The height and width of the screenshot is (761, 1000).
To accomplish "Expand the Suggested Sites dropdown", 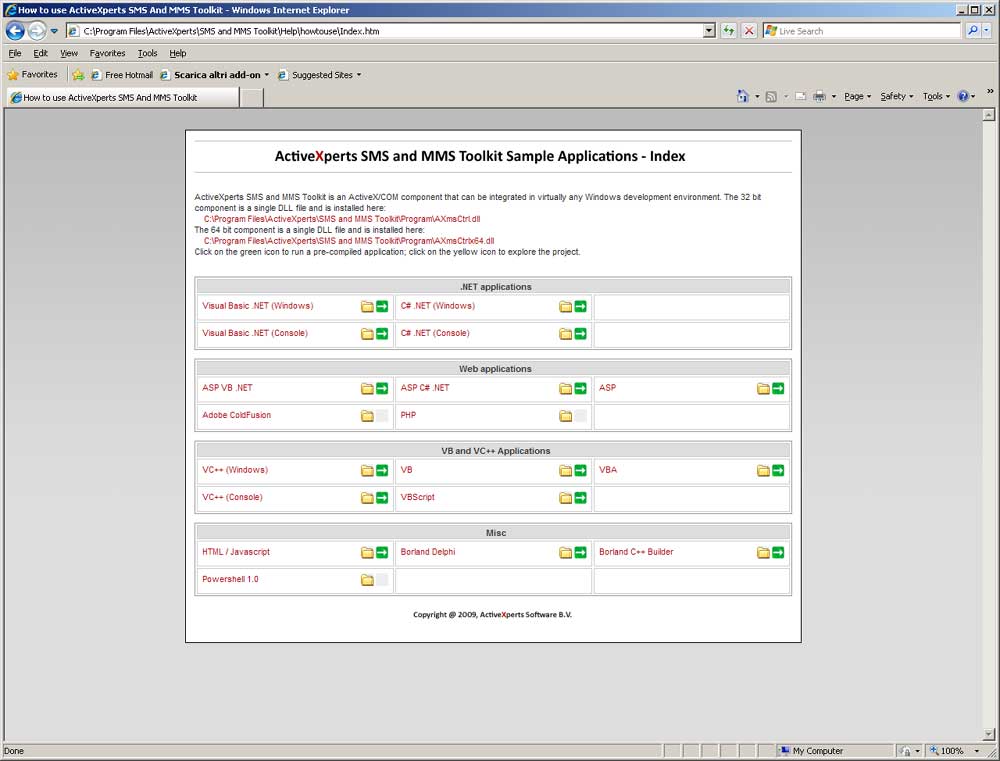I will 359,75.
